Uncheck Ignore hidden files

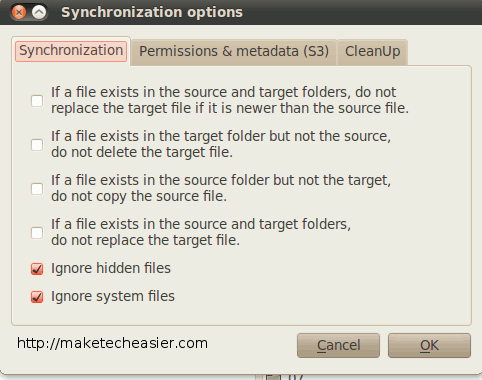pyautogui.click(x=37, y=269)
